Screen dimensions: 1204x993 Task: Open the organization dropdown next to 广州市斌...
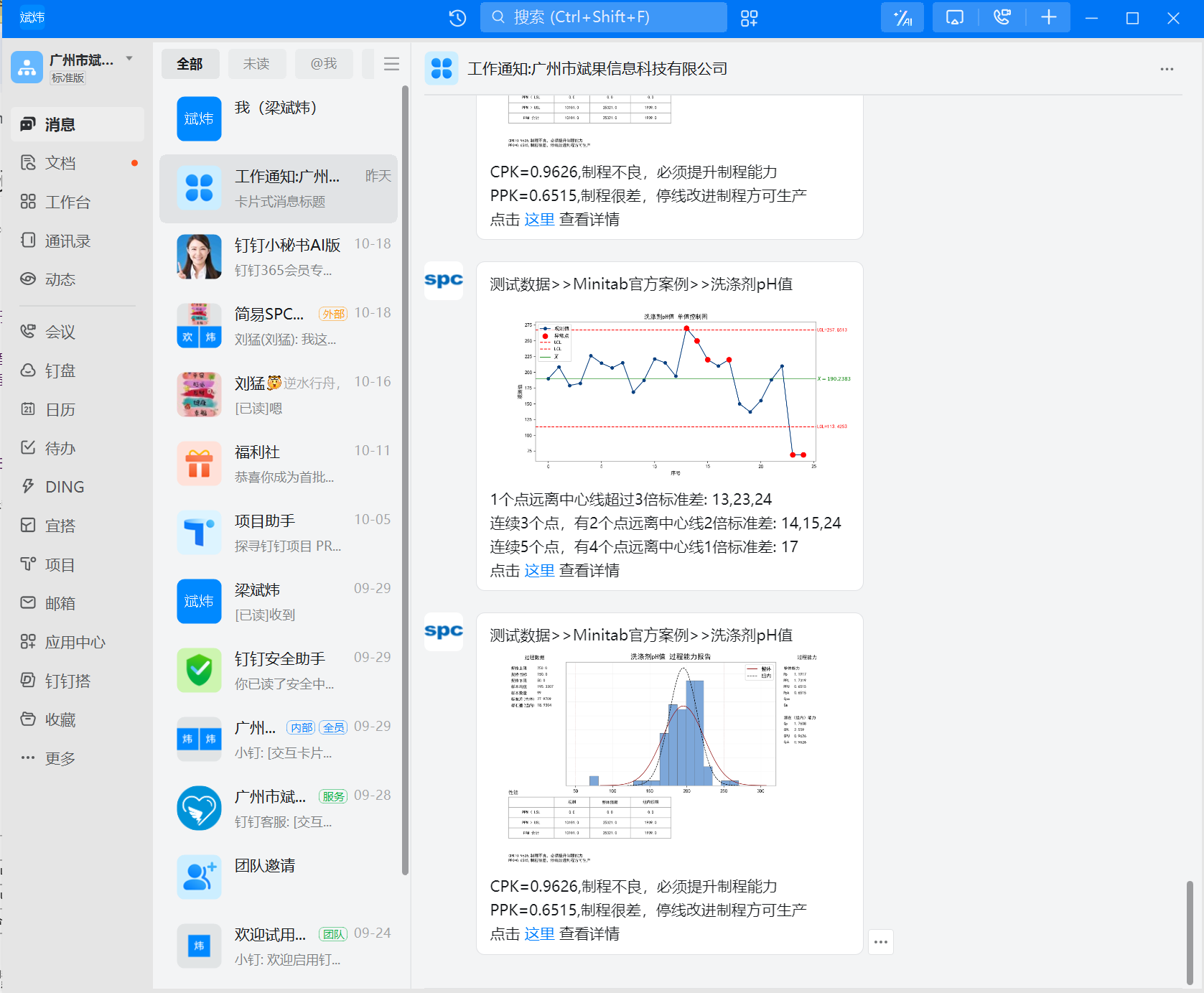(x=129, y=59)
